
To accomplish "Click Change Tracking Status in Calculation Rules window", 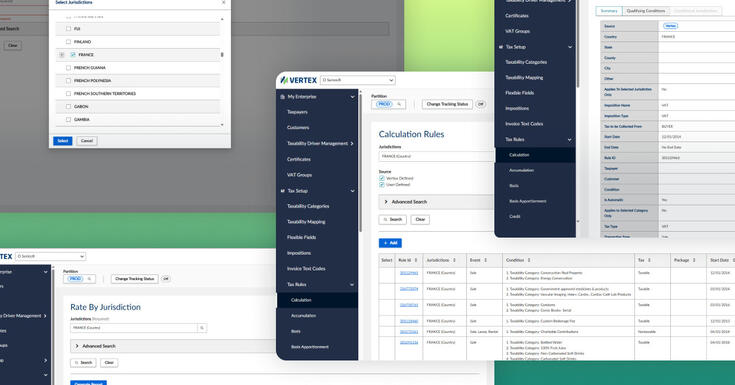I will tap(447, 104).
